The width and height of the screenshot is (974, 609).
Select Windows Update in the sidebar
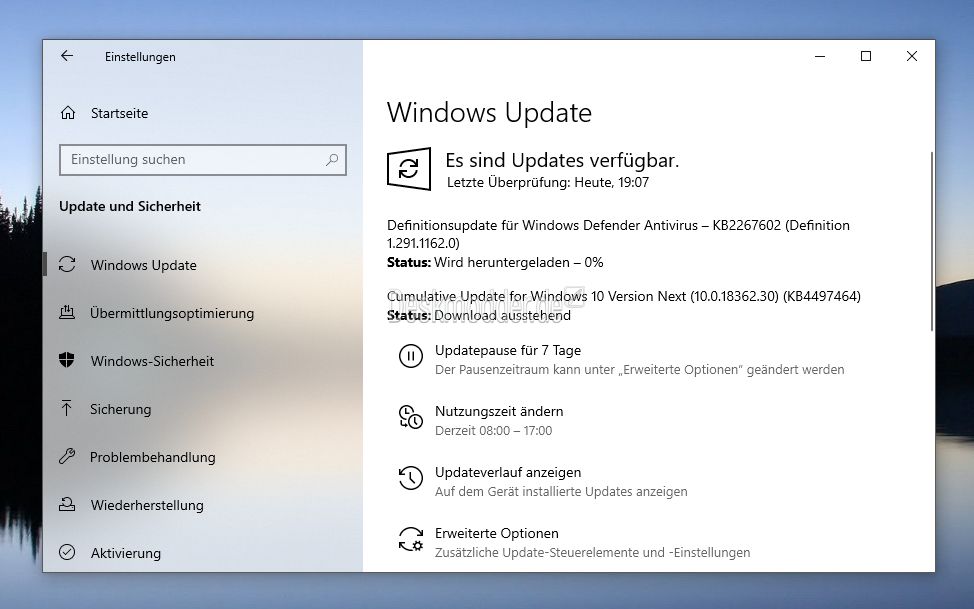[x=143, y=265]
